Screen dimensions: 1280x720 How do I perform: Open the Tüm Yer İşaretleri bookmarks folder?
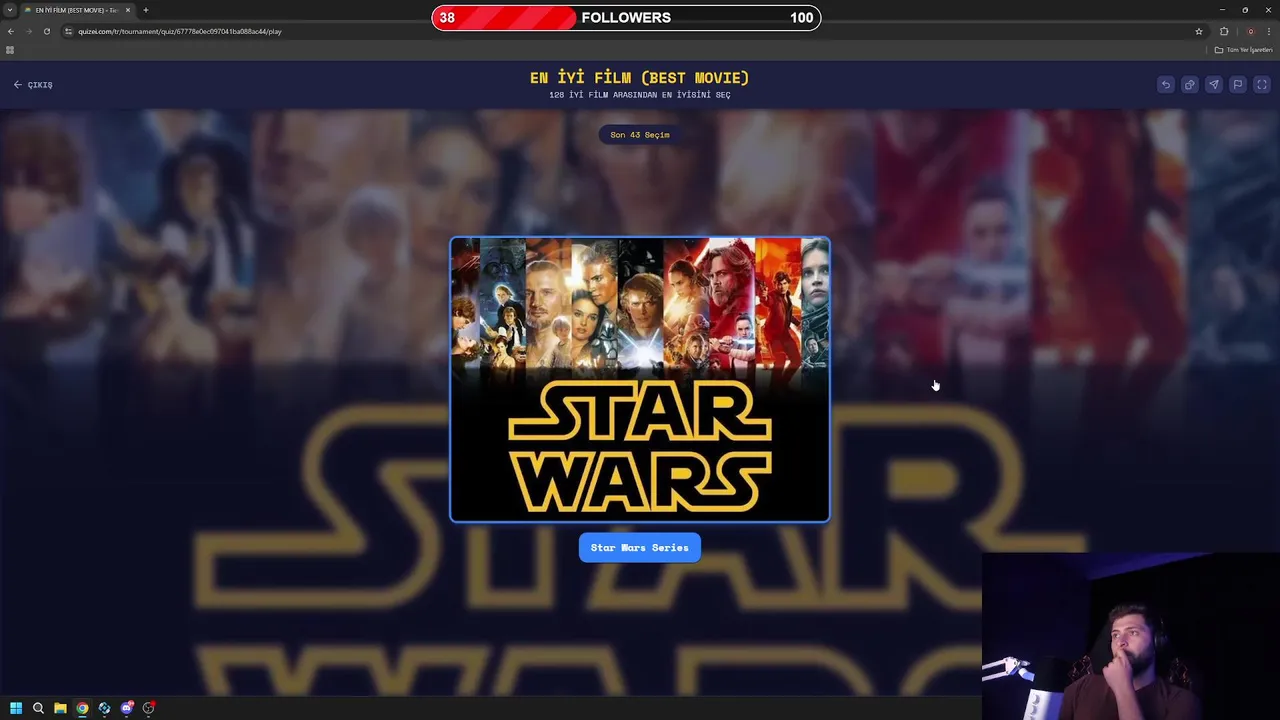1244,50
